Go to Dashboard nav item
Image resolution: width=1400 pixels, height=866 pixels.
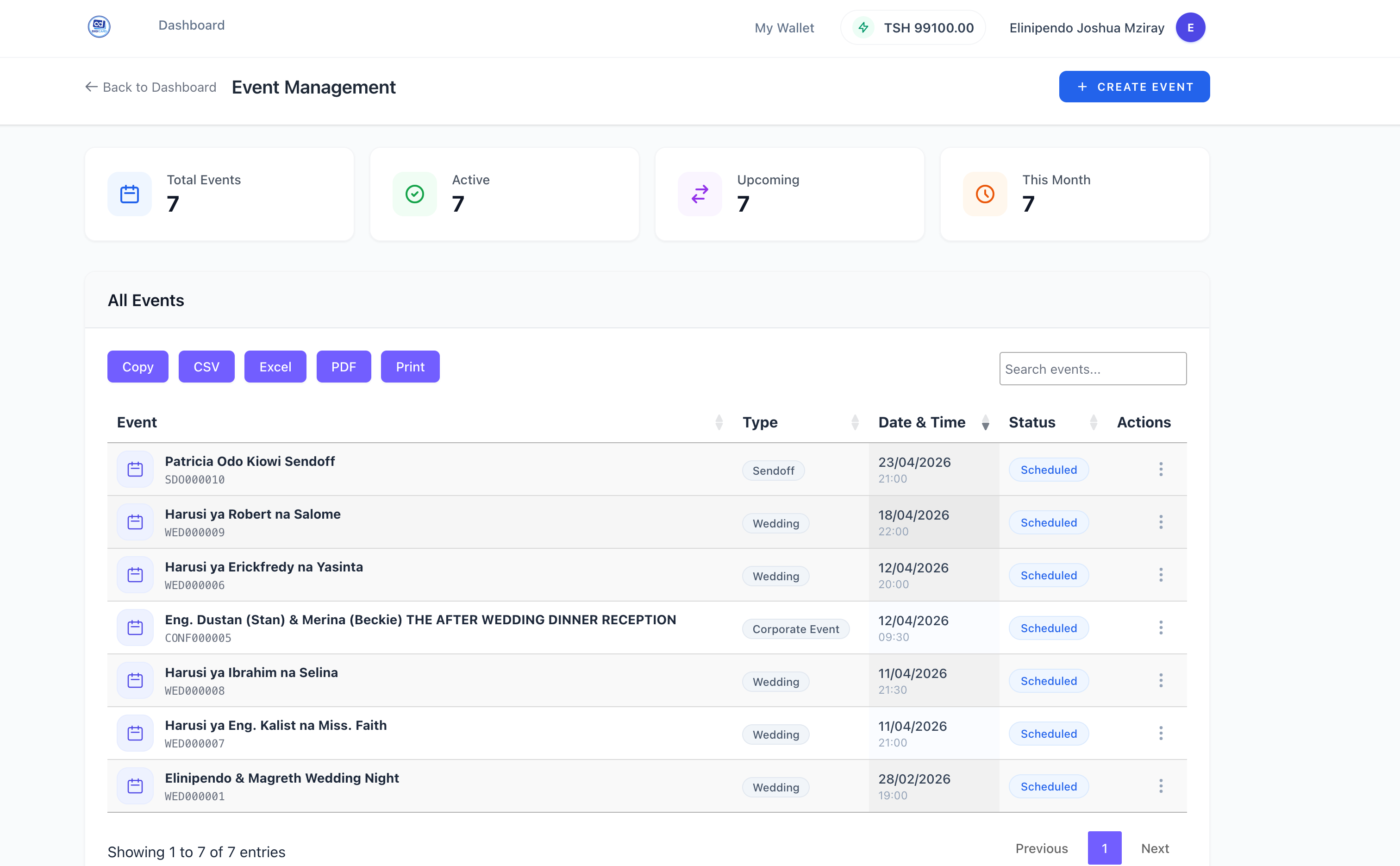(x=191, y=25)
